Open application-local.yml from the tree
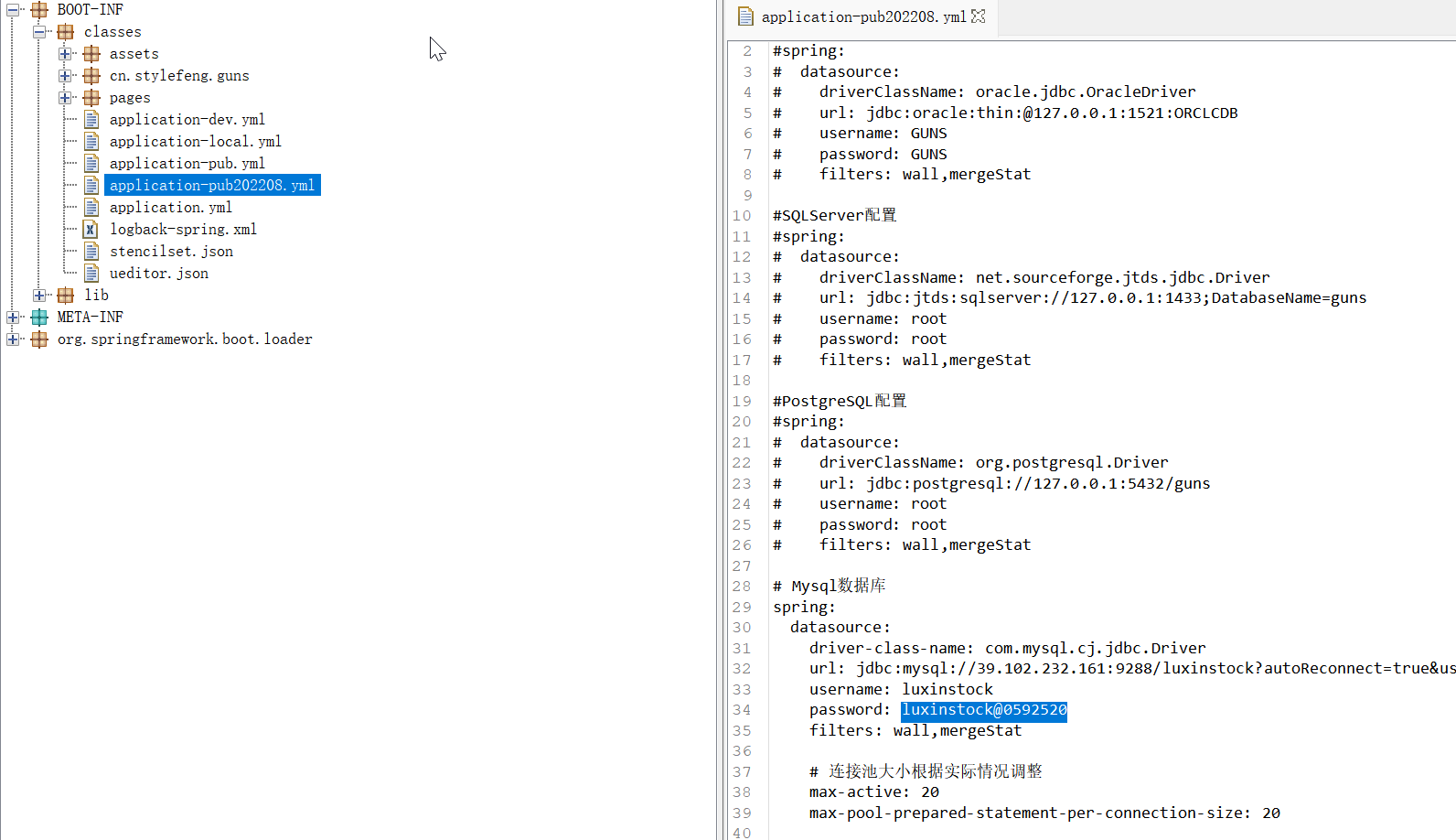This screenshot has height=840, width=1456. click(x=196, y=142)
